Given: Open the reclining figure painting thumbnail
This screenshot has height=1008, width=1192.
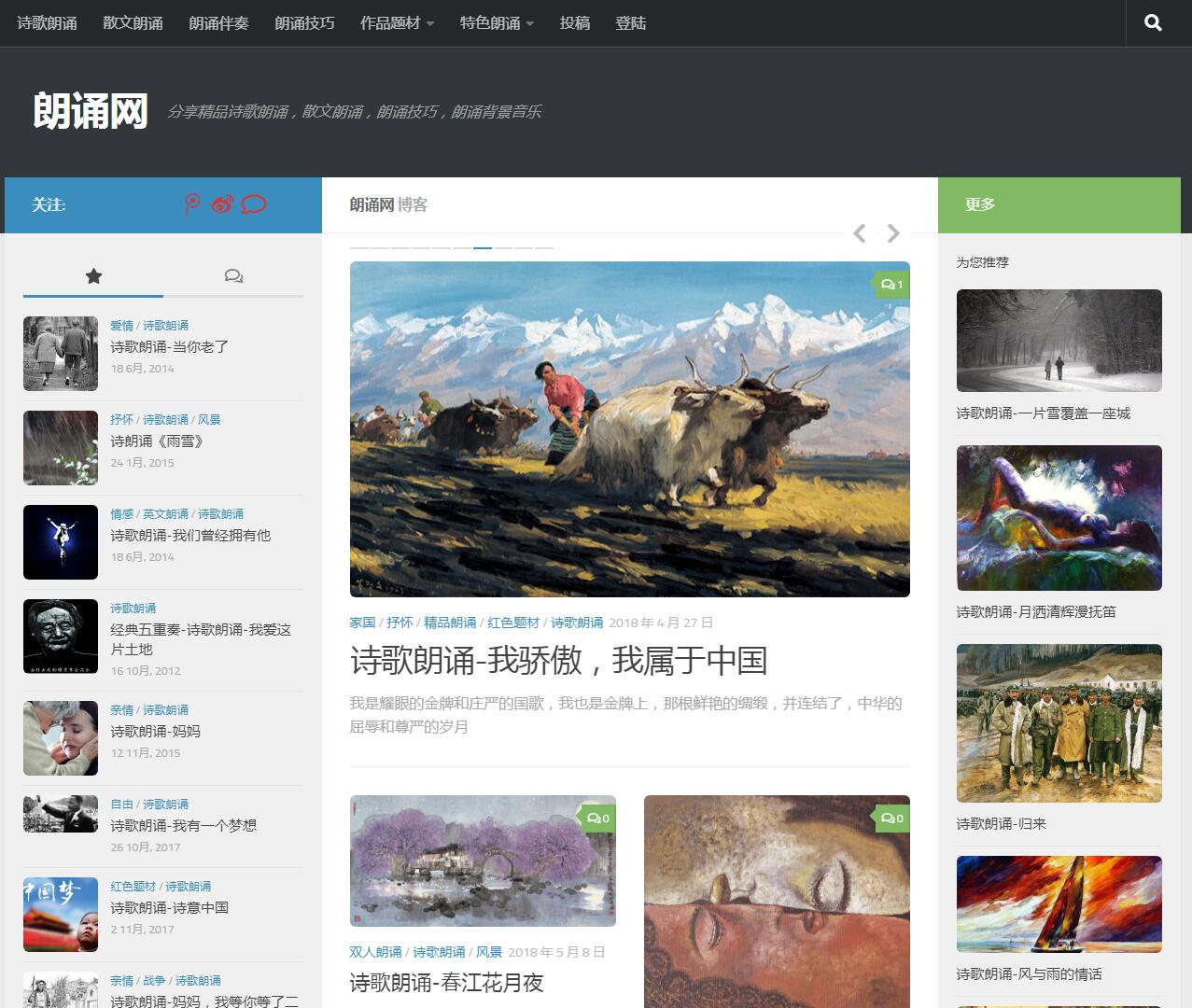Looking at the screenshot, I should tap(1059, 518).
